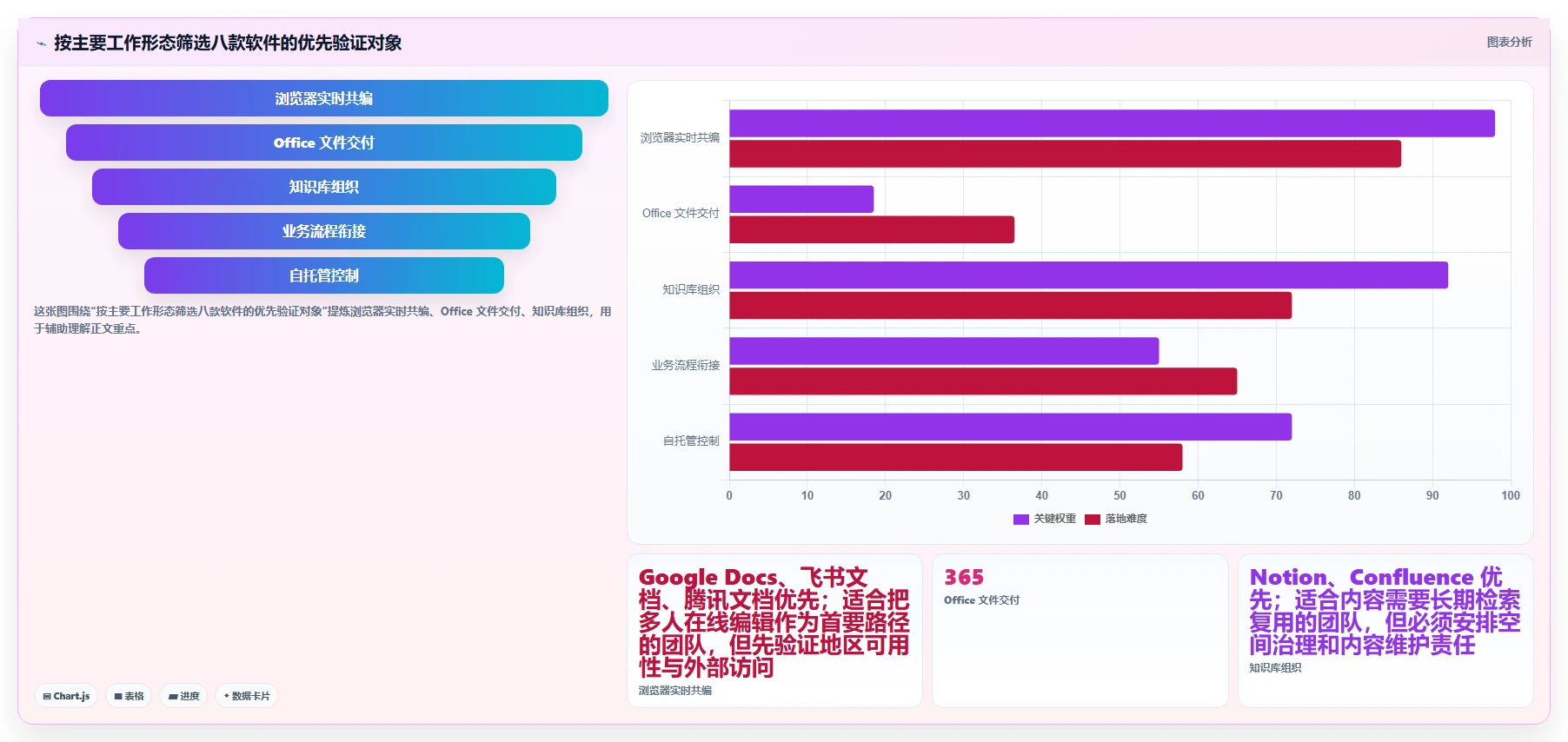Click the 浏览器实时共编 caption under the first card
Viewport: 1568px width, 742px height.
click(x=675, y=691)
